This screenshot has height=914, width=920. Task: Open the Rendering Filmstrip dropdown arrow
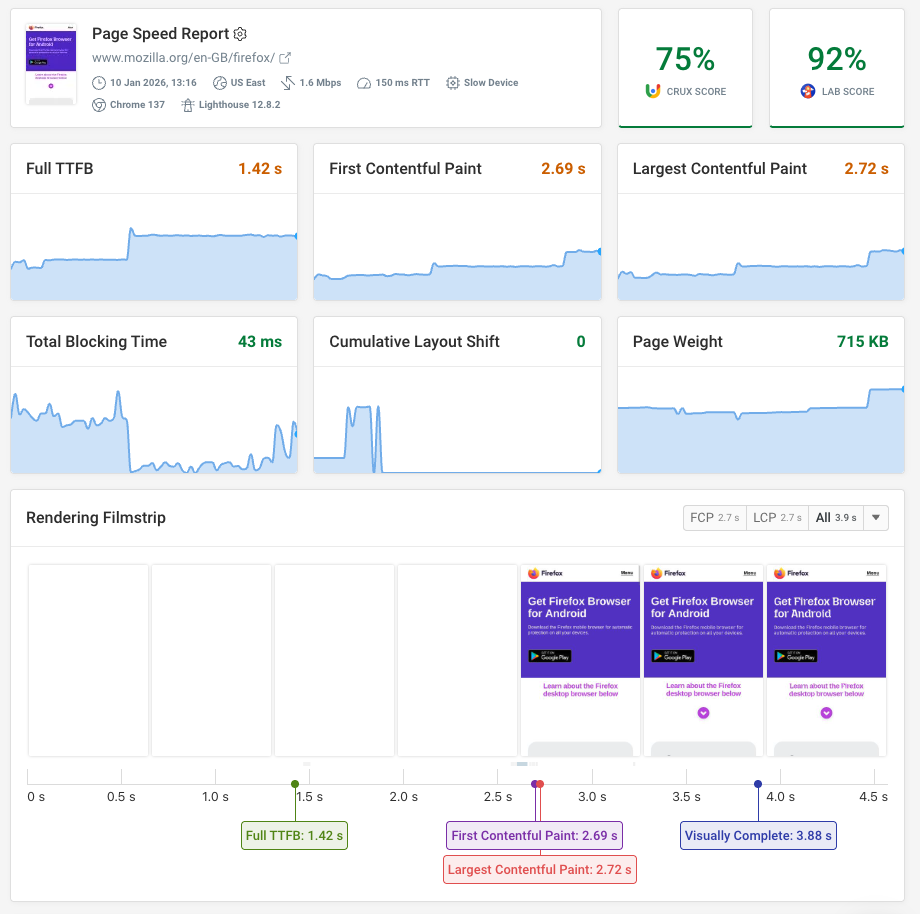pyautogui.click(x=875, y=518)
